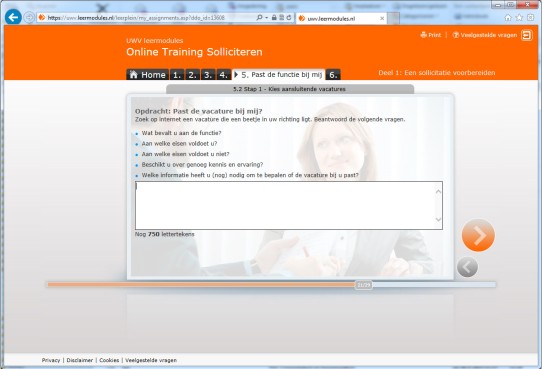Click the exit/logout icon in orange header
Viewport: 542px width, 369px height.
point(527,35)
